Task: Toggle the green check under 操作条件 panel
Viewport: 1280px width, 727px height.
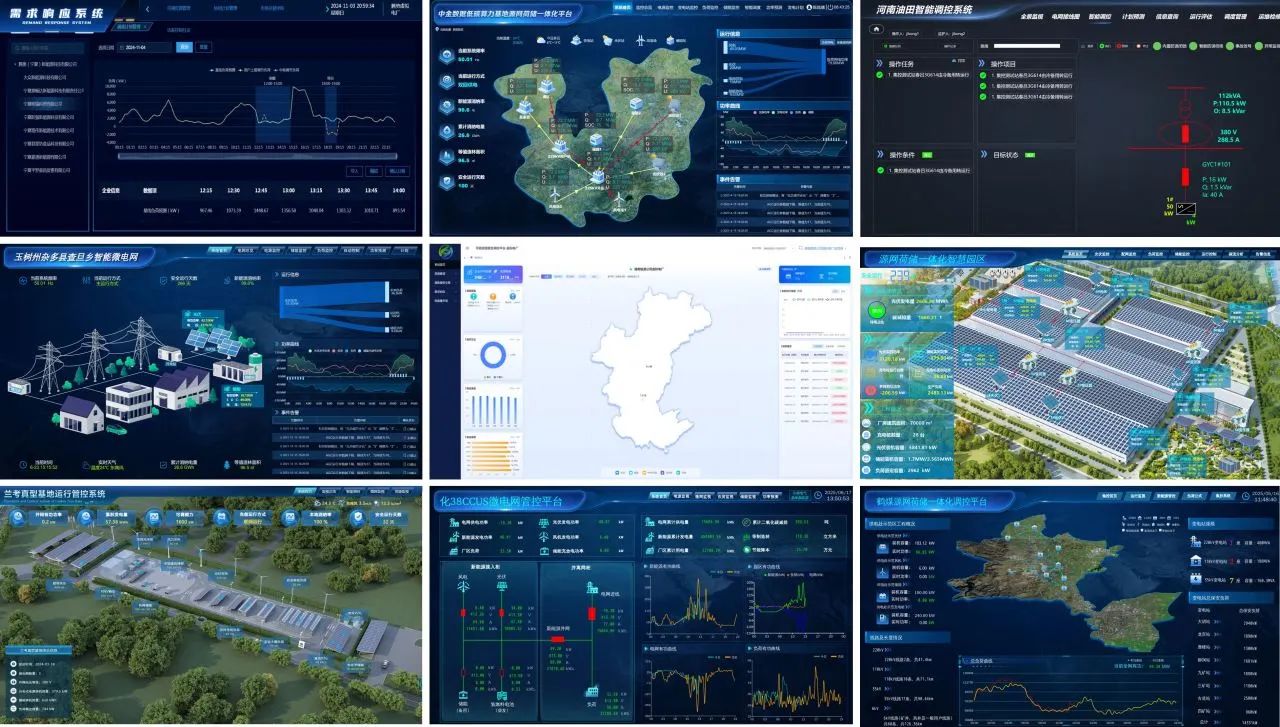Action: 881,171
